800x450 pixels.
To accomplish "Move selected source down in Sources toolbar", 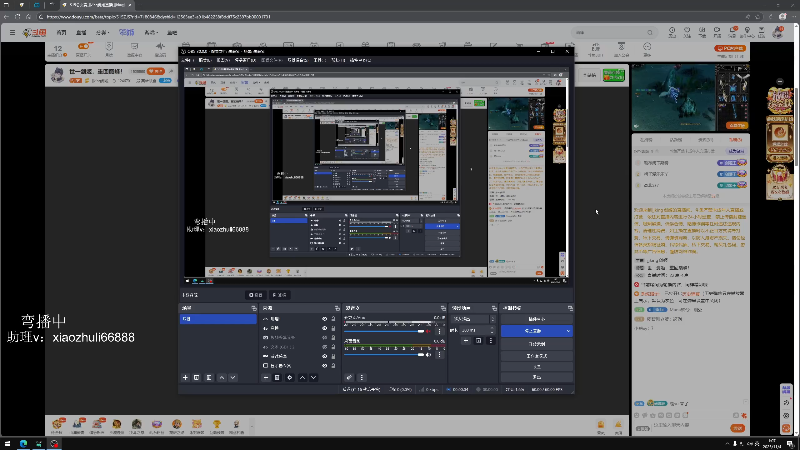I will coord(313,378).
